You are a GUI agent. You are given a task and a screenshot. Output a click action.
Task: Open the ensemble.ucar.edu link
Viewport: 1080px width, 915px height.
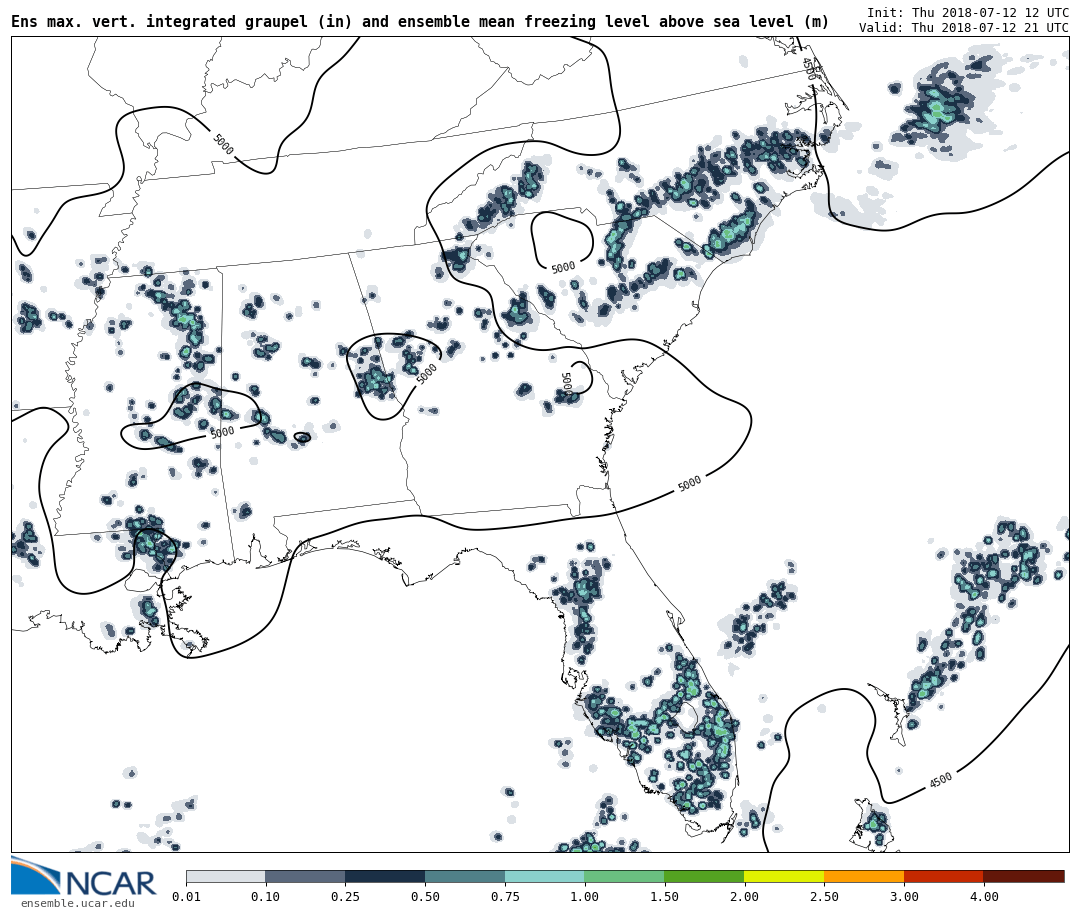pyautogui.click(x=77, y=904)
